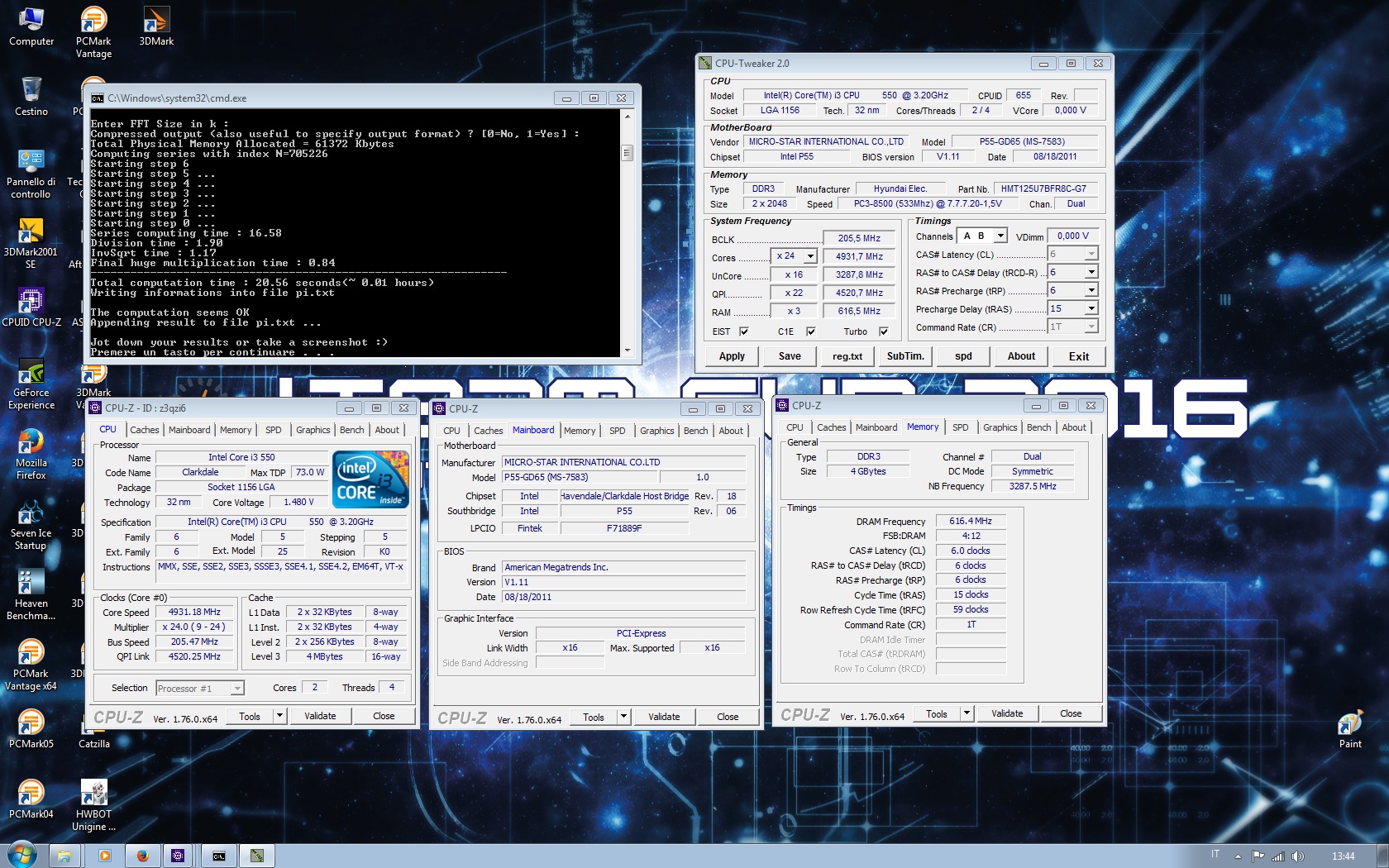
Task: Select Bench tab in CPU-Z Mainboard window
Action: point(695,431)
